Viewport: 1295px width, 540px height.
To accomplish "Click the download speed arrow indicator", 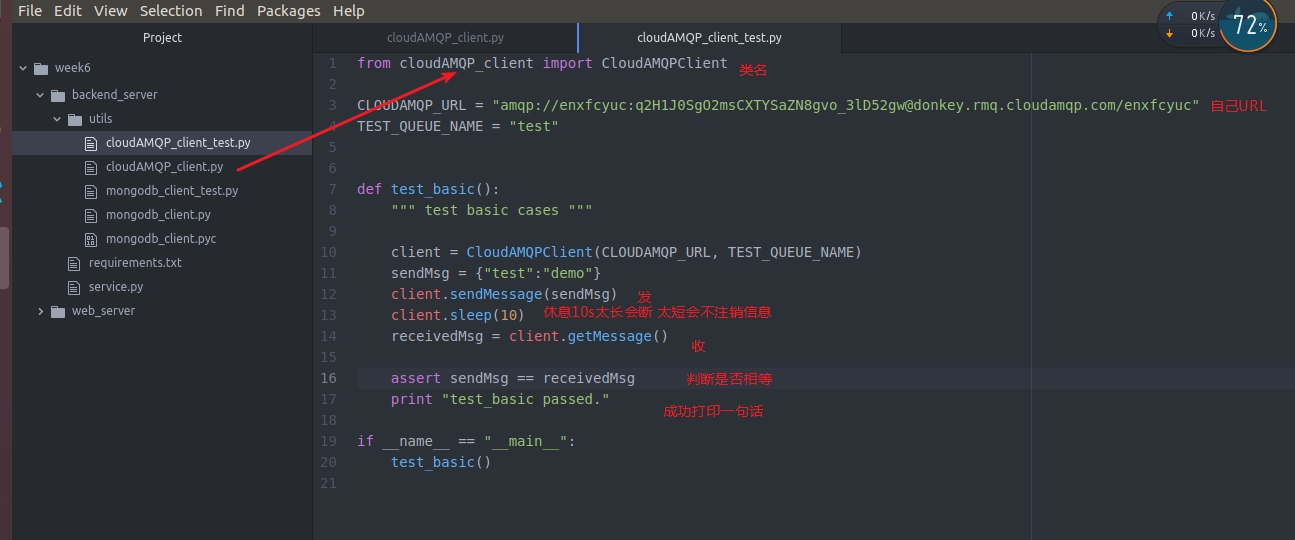I will pyautogui.click(x=1169, y=33).
